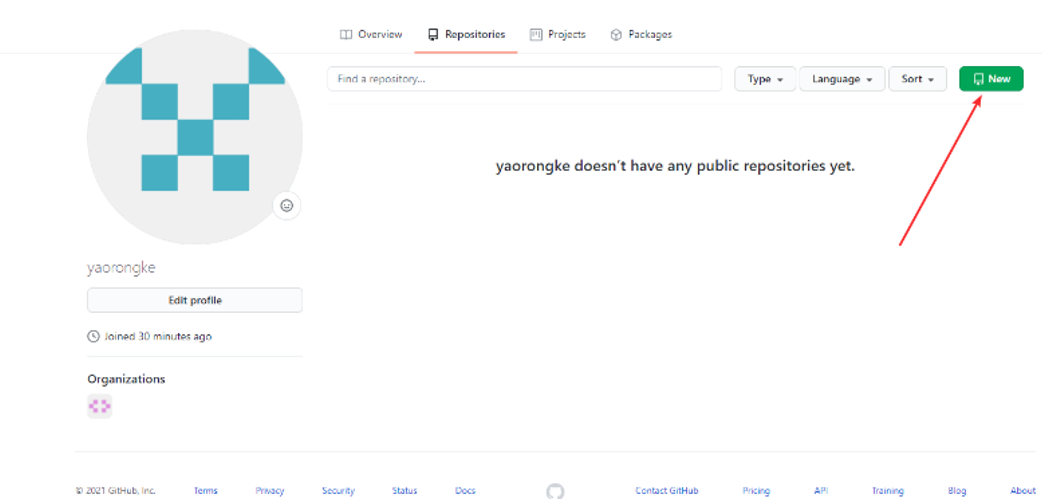The height and width of the screenshot is (499, 1042).
Task: Click the project board icon beside Projects
Action: 536,35
